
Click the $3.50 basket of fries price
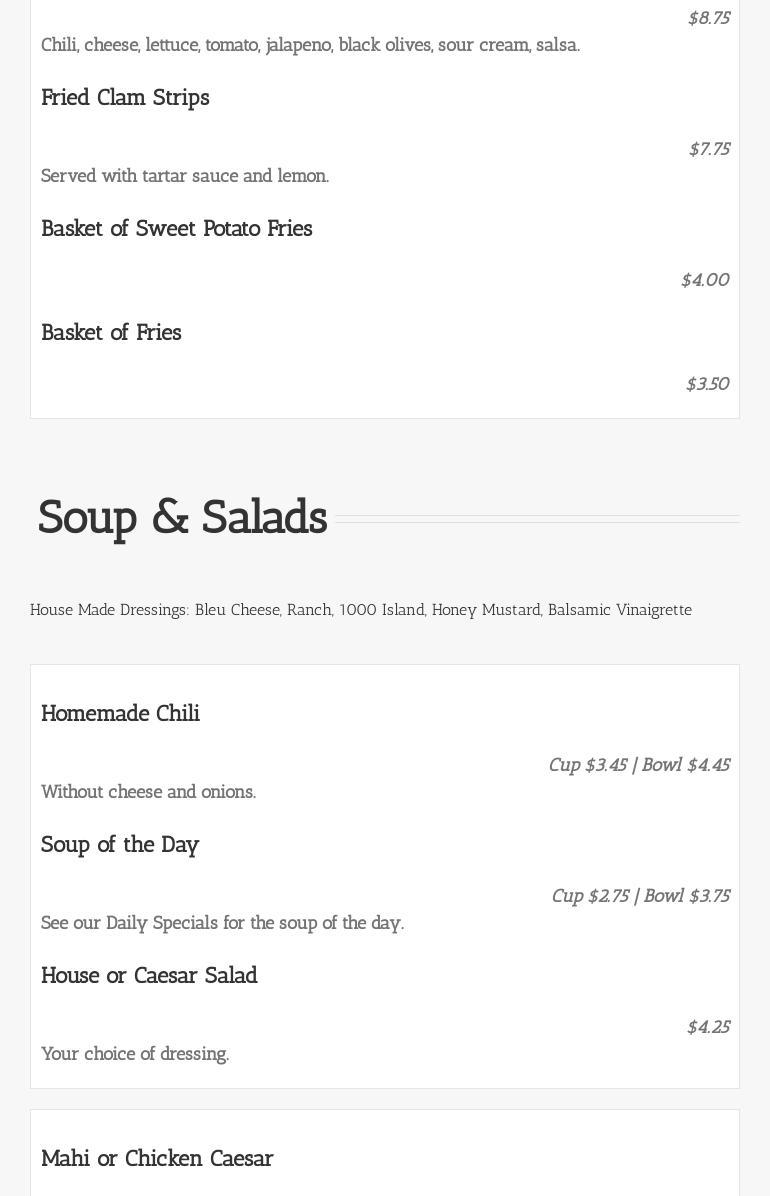707,384
